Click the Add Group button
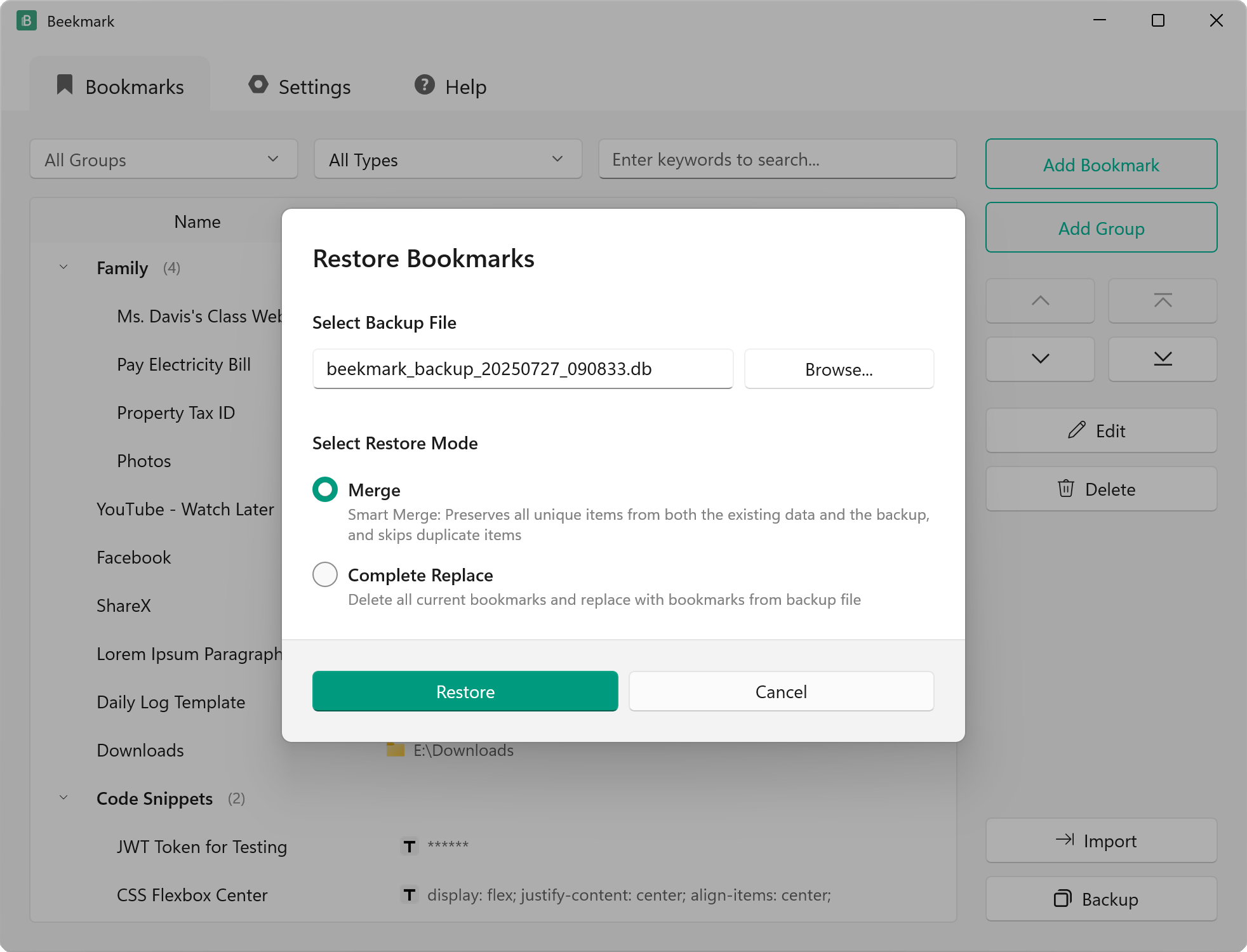1247x952 pixels. [1102, 228]
